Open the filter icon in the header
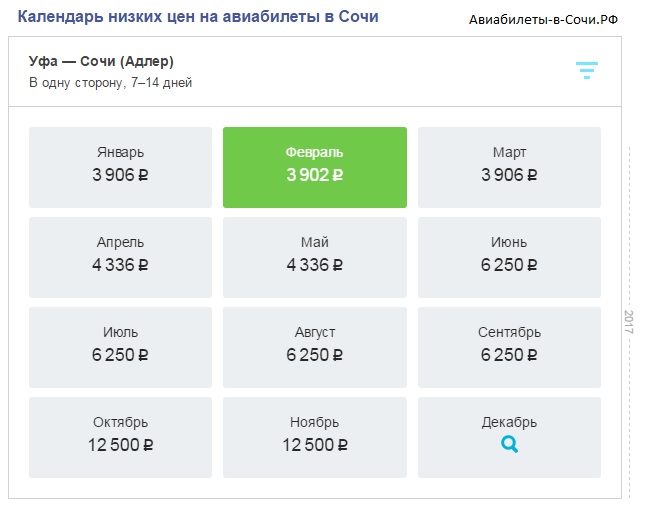The width and height of the screenshot is (648, 510). (x=586, y=70)
